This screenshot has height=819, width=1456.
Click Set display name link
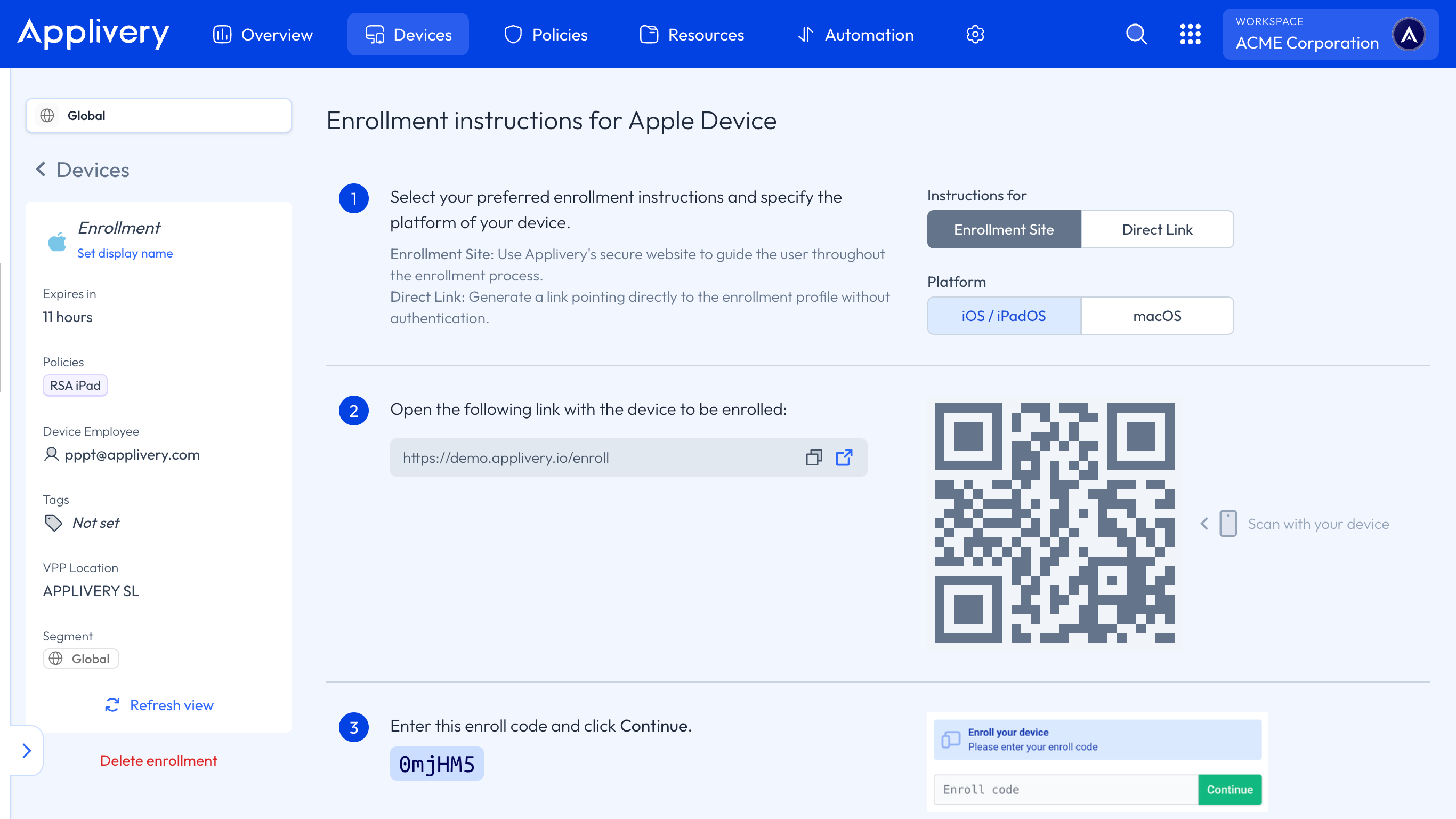(x=125, y=253)
